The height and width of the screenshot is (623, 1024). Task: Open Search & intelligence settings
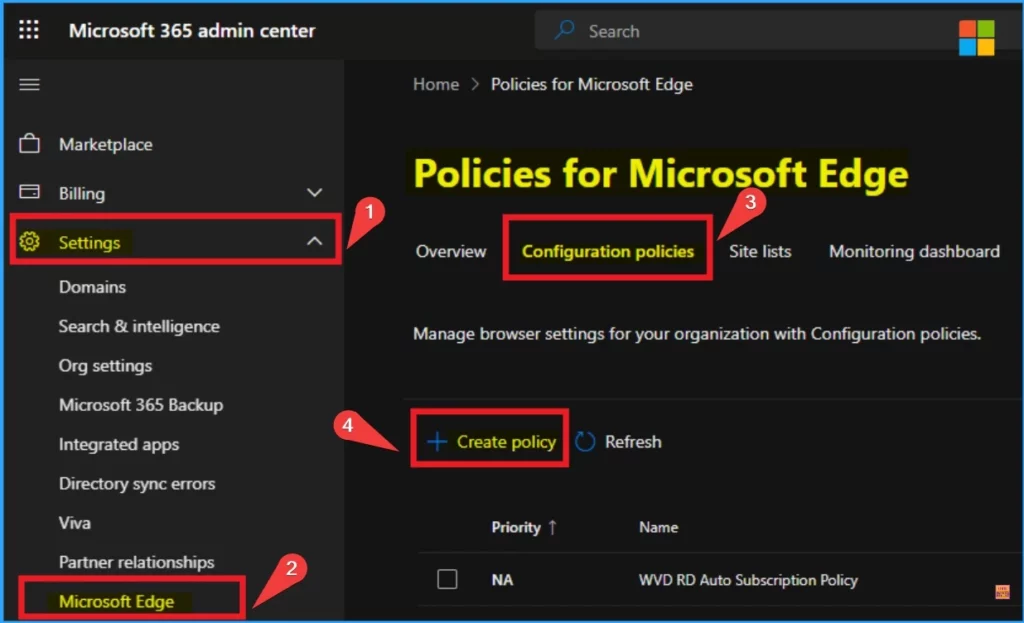click(139, 327)
